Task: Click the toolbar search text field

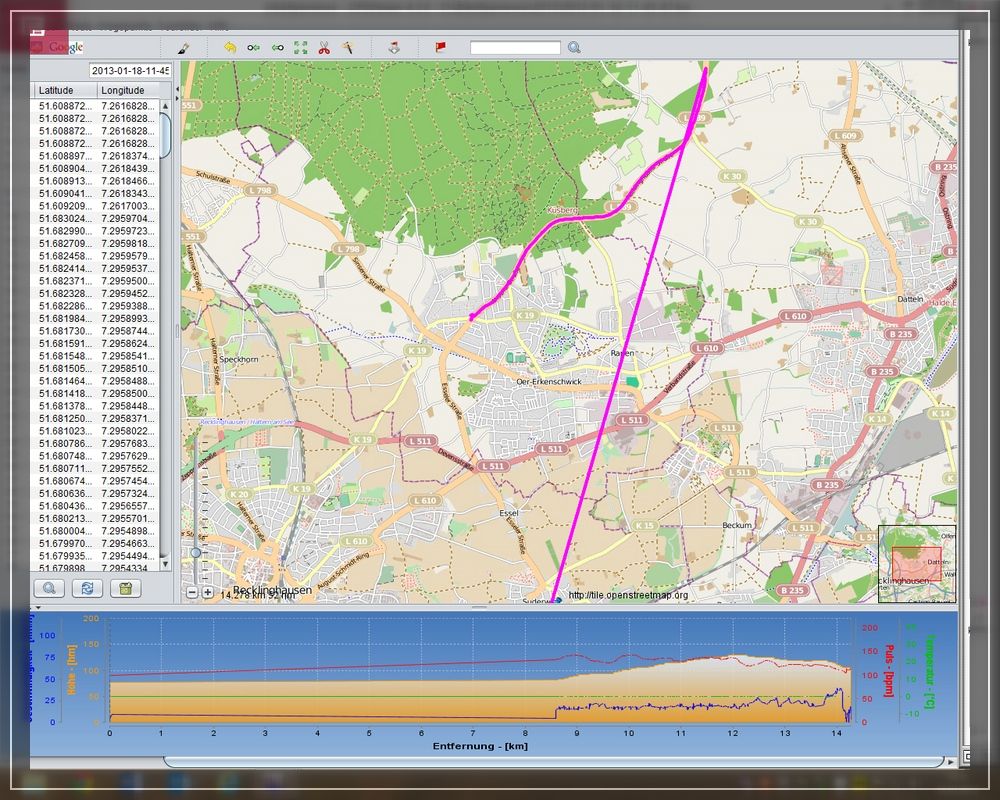Action: pyautogui.click(x=515, y=47)
